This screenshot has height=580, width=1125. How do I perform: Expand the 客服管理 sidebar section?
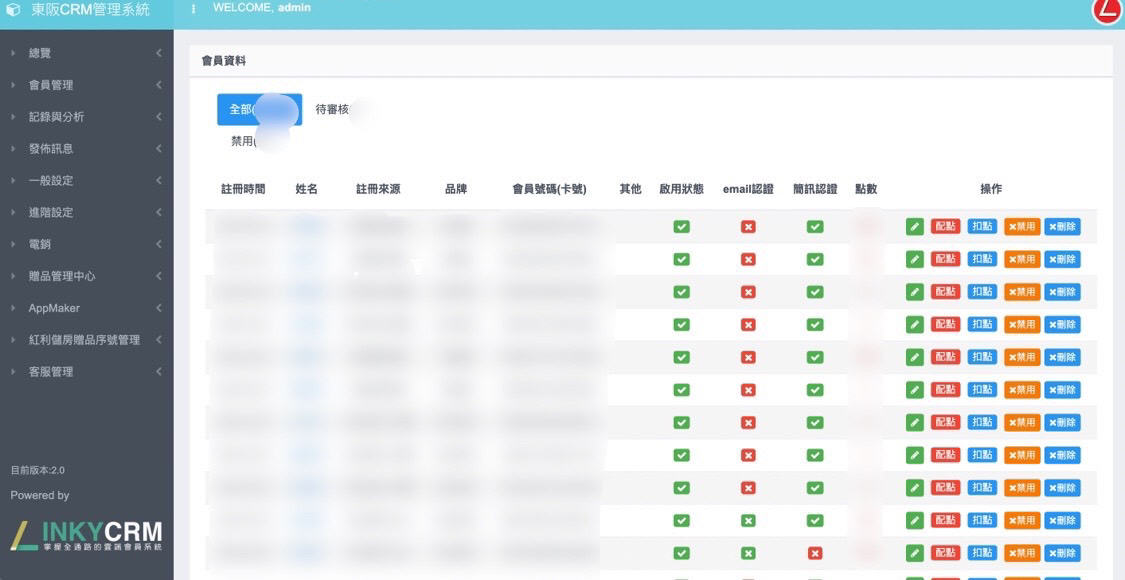pyautogui.click(x=50, y=372)
